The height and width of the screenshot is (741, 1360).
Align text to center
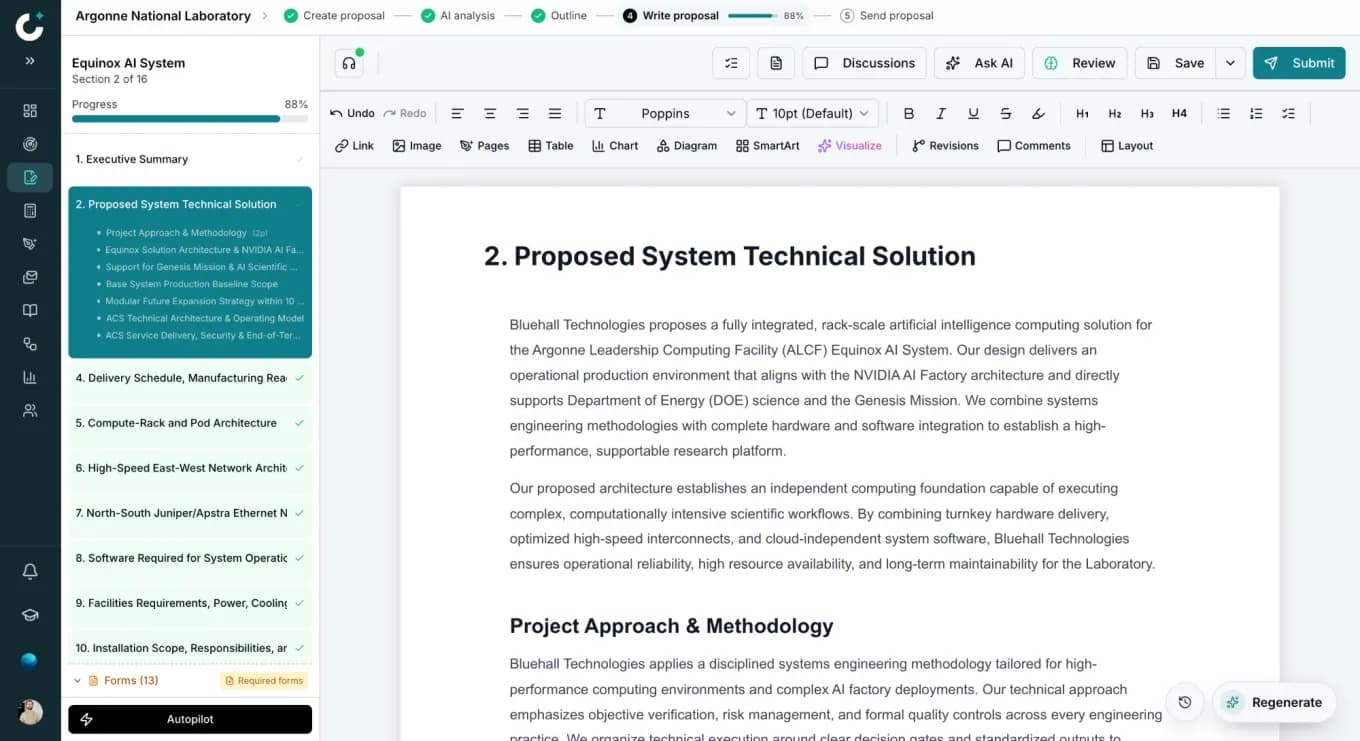(x=490, y=114)
